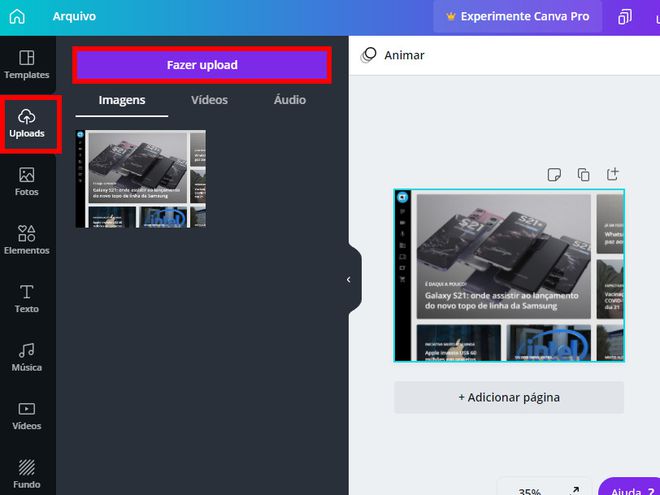Switch to the Vídeos uploads tab
The width and height of the screenshot is (660, 495).
(209, 100)
